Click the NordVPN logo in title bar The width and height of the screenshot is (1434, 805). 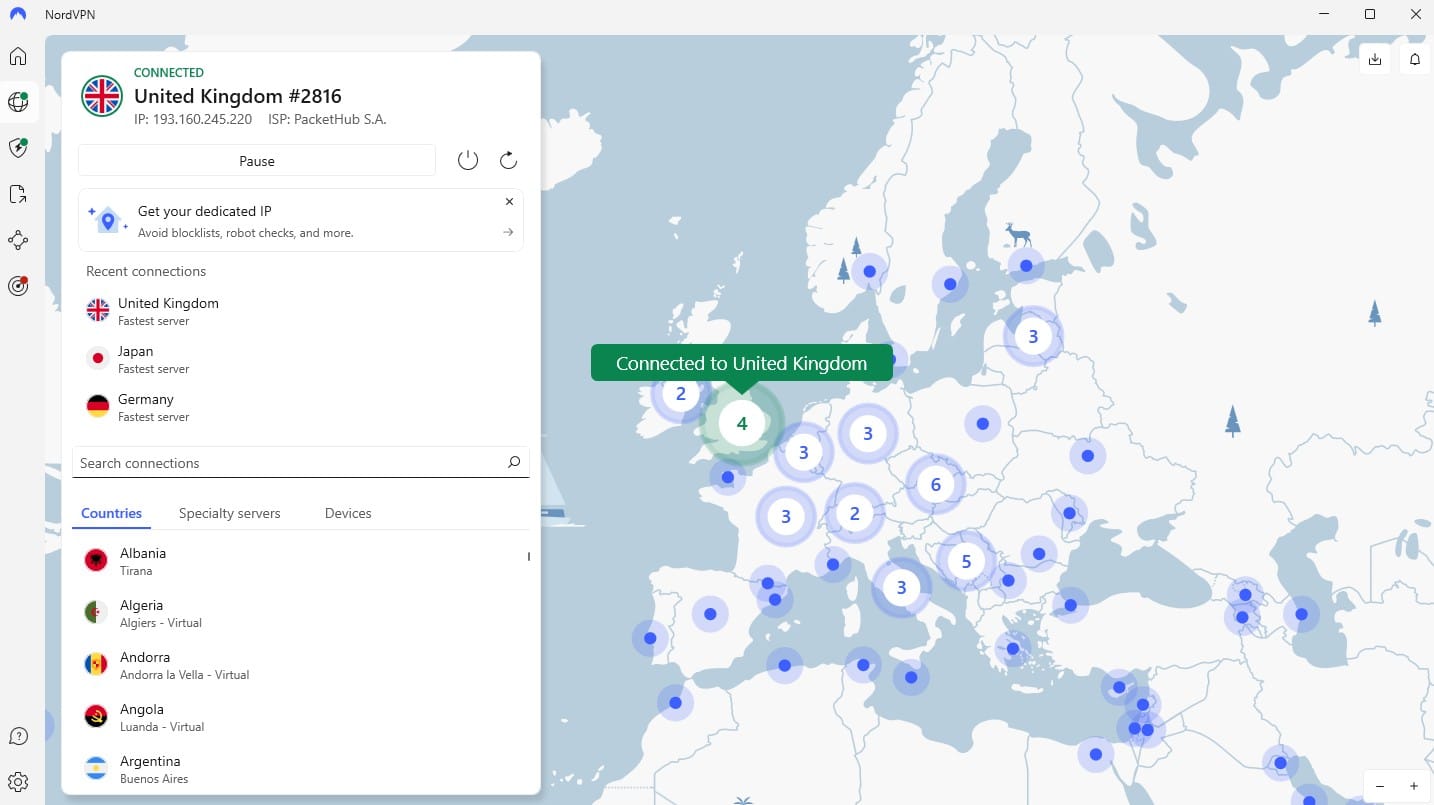(x=18, y=14)
